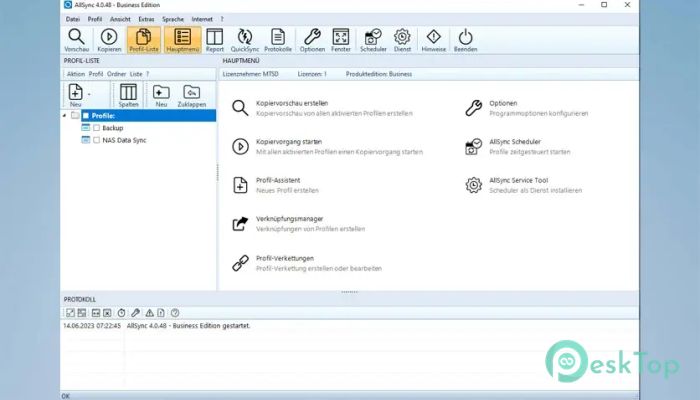The image size is (700, 400).
Task: Click the Lizenznehmer: MTSD text
Action: (x=250, y=74)
